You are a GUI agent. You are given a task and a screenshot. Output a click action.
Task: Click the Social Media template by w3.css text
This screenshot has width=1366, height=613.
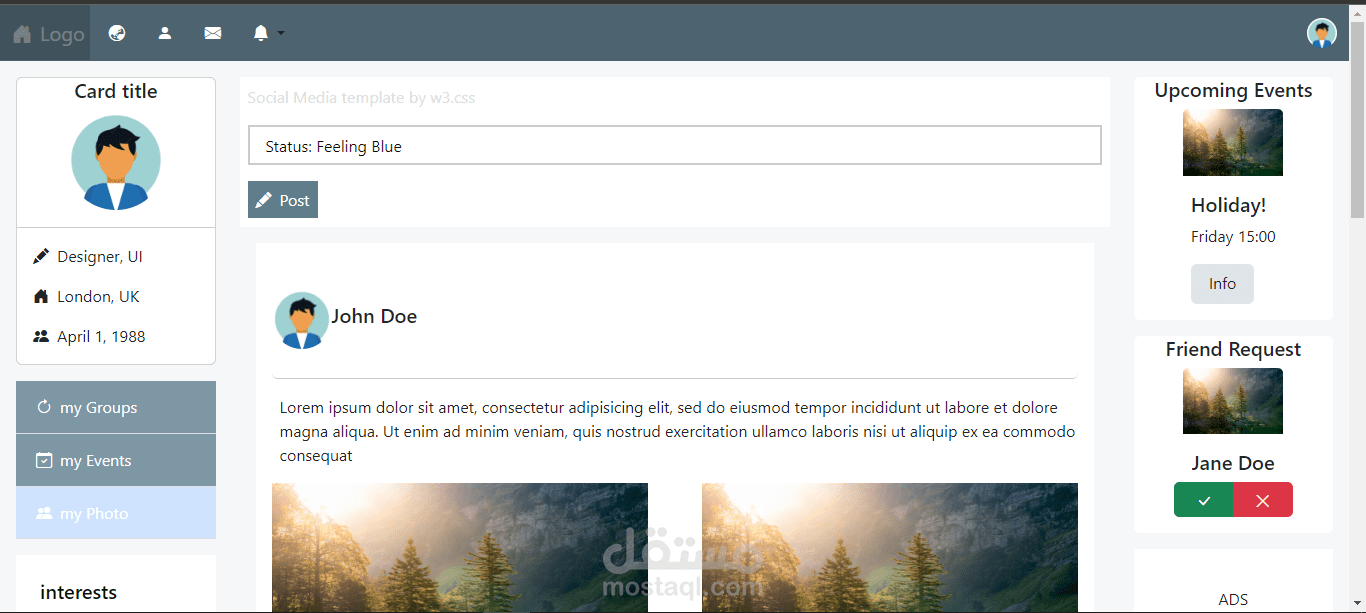(361, 97)
